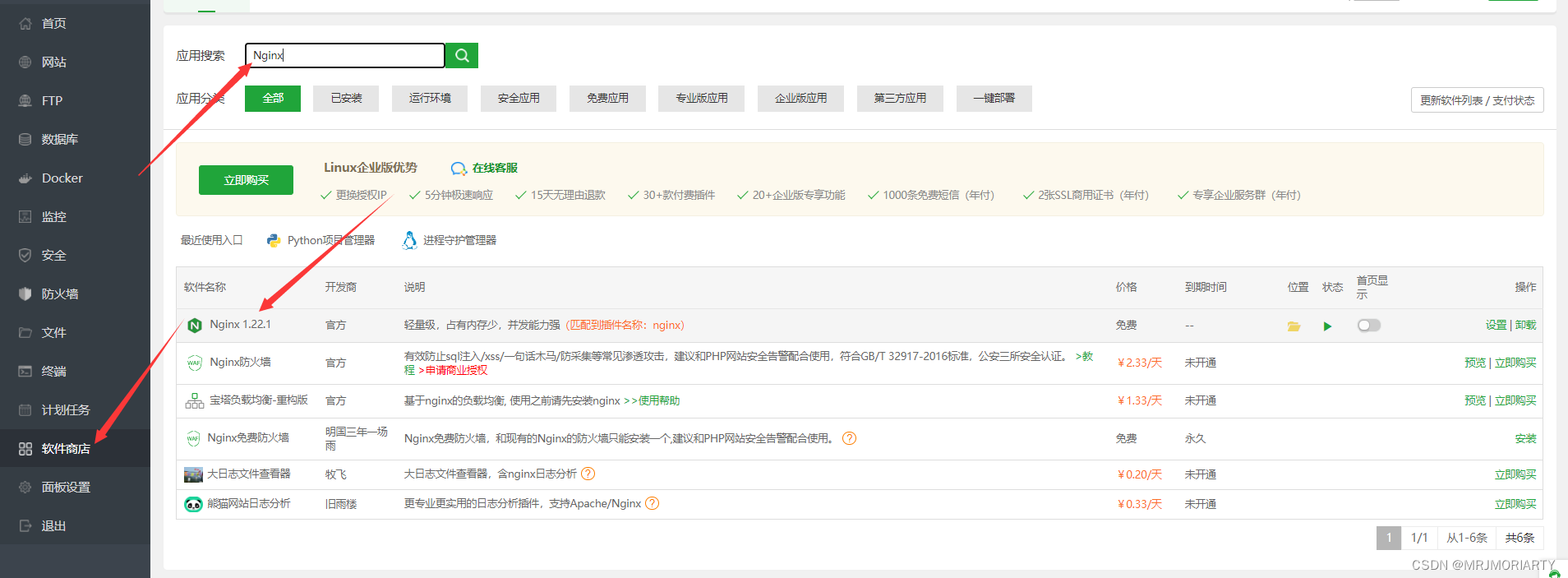
Task: Open the 在线客服 online support link
Action: (x=495, y=168)
